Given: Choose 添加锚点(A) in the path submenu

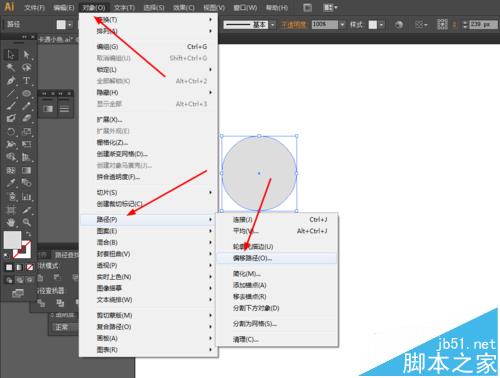Looking at the screenshot, I should point(276,285).
